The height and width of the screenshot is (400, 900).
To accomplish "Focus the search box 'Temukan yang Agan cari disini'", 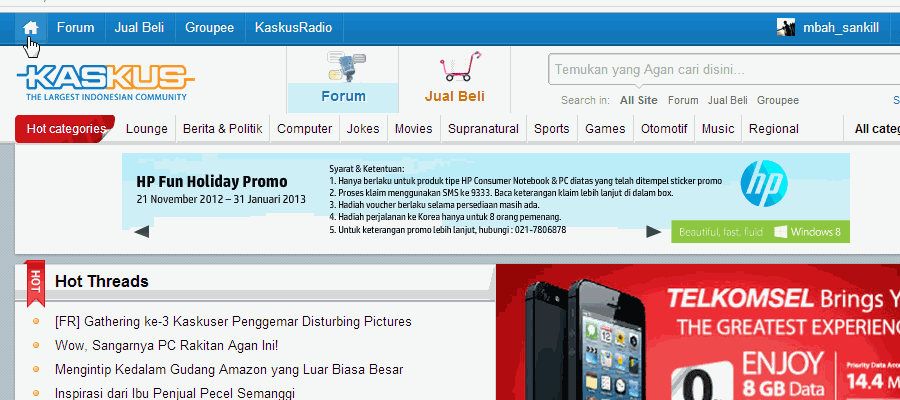I will click(723, 71).
